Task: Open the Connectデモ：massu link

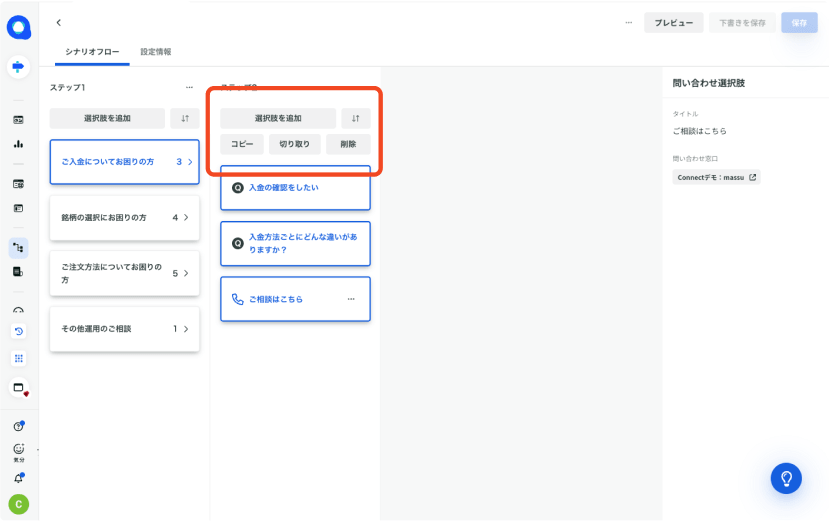Action: click(x=716, y=177)
